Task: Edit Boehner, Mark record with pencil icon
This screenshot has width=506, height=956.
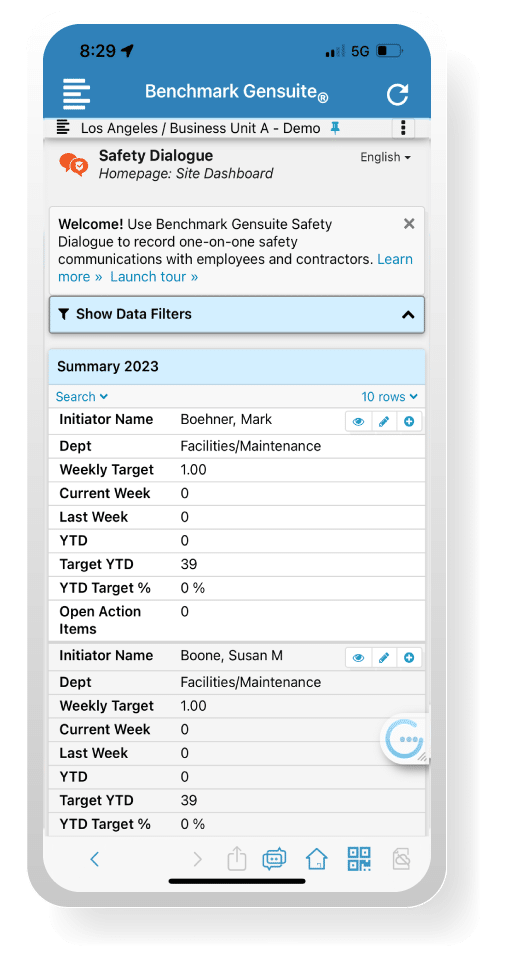Action: click(383, 421)
